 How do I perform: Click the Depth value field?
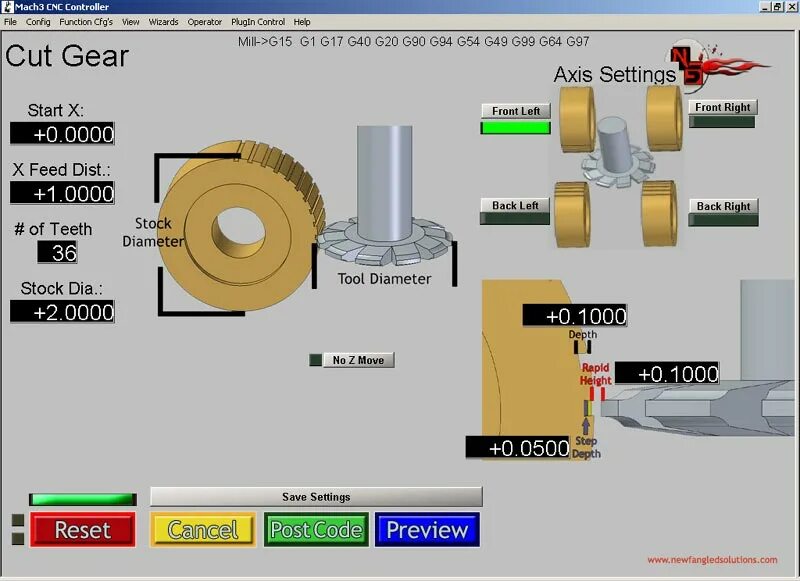(575, 316)
